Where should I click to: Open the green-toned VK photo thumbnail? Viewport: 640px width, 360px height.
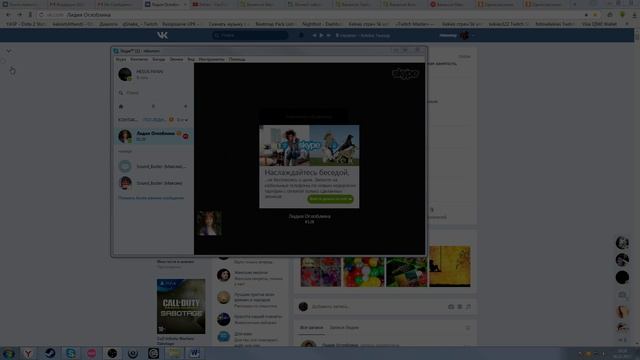tap(407, 272)
